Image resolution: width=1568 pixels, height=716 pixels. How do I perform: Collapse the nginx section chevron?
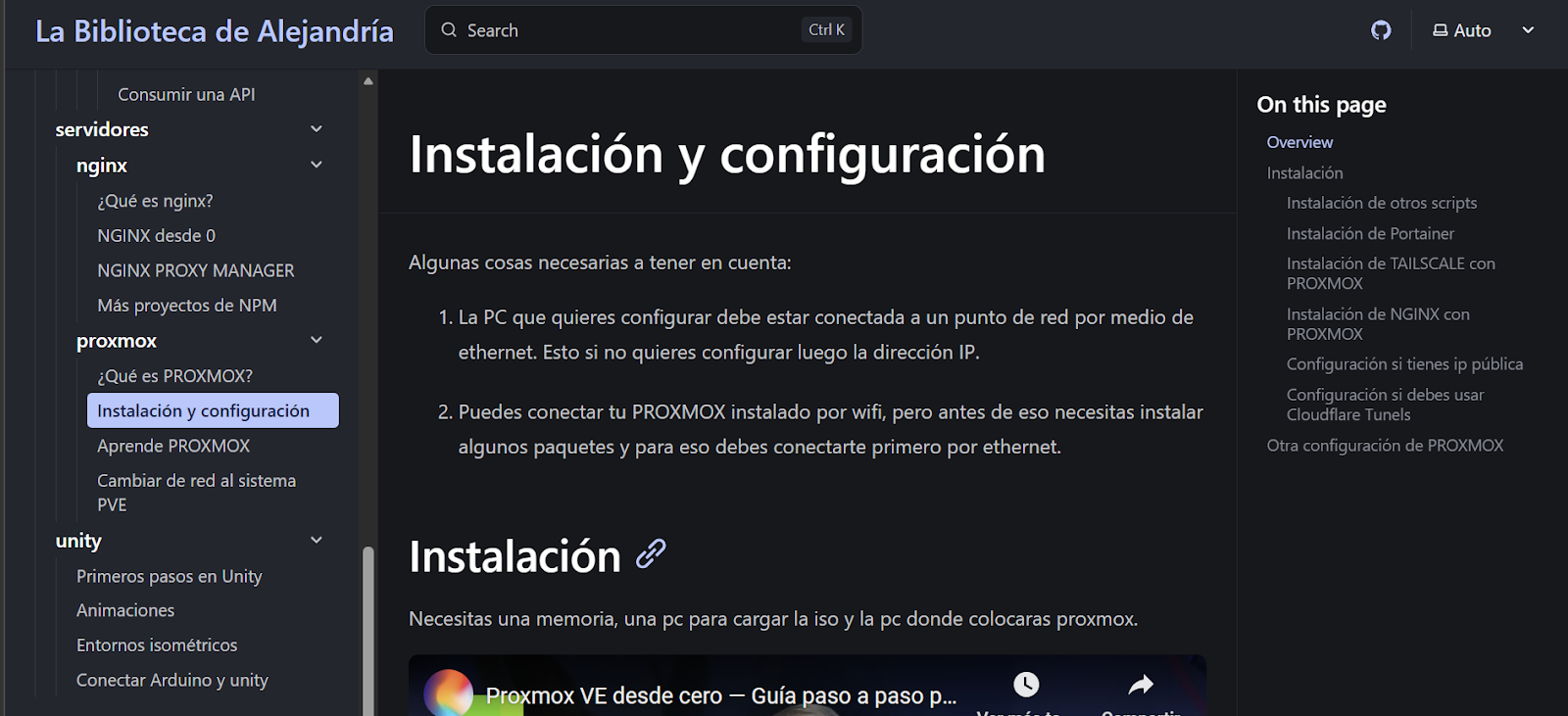pos(317,165)
